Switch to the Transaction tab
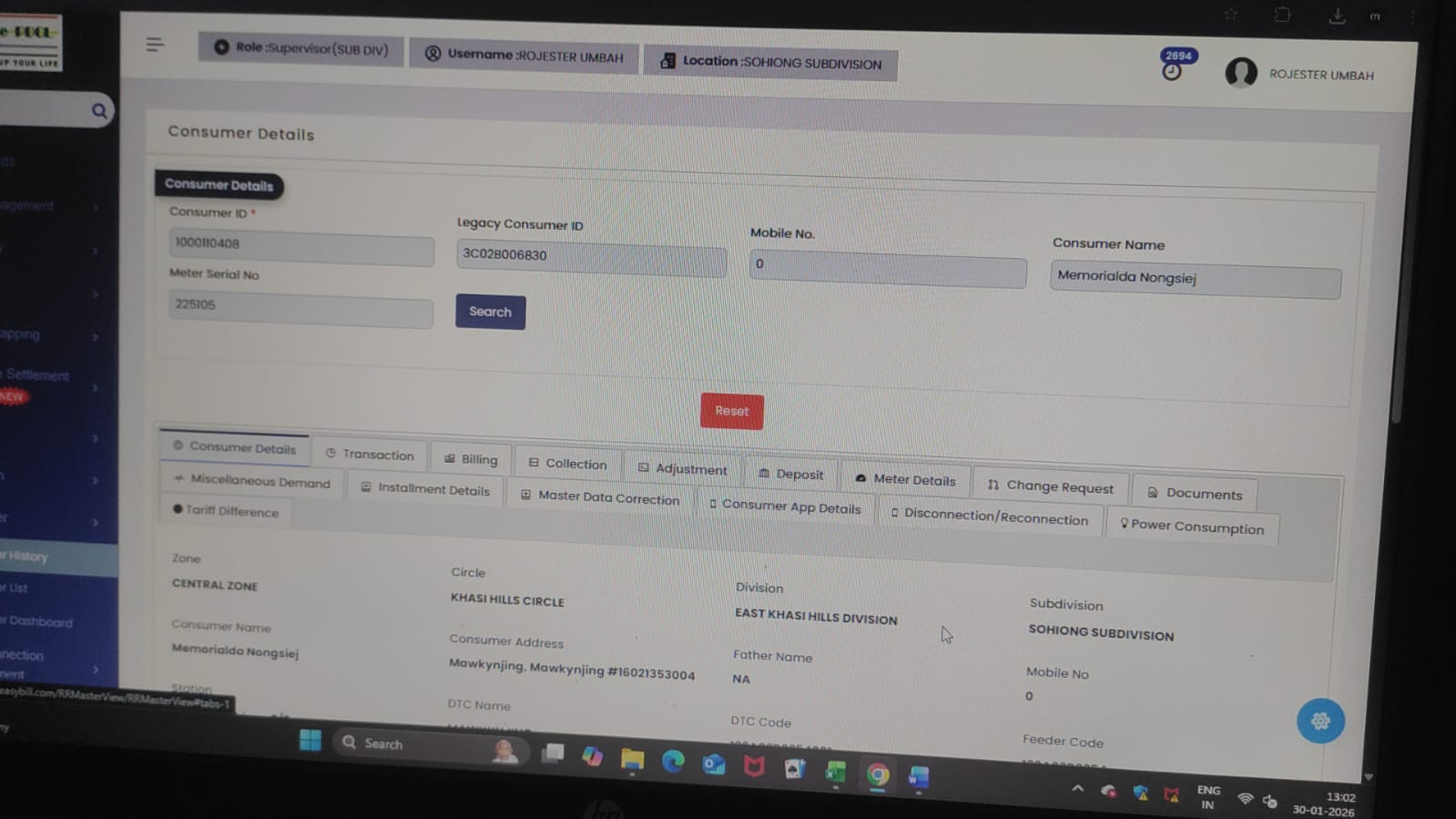The height and width of the screenshot is (819, 1456). click(370, 455)
